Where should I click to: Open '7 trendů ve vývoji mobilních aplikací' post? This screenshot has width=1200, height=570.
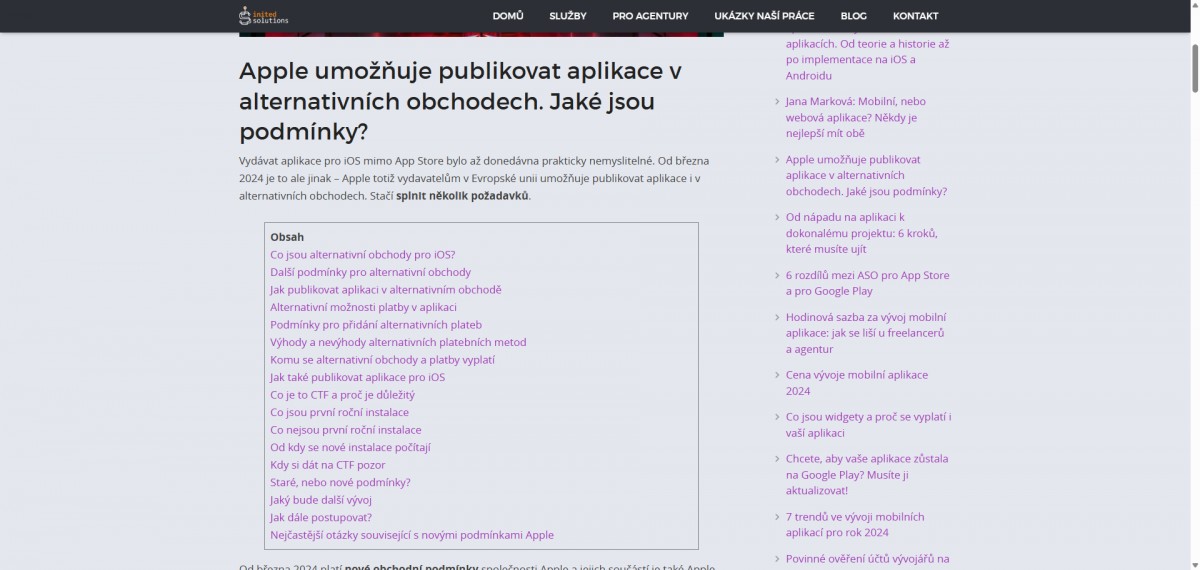point(855,525)
